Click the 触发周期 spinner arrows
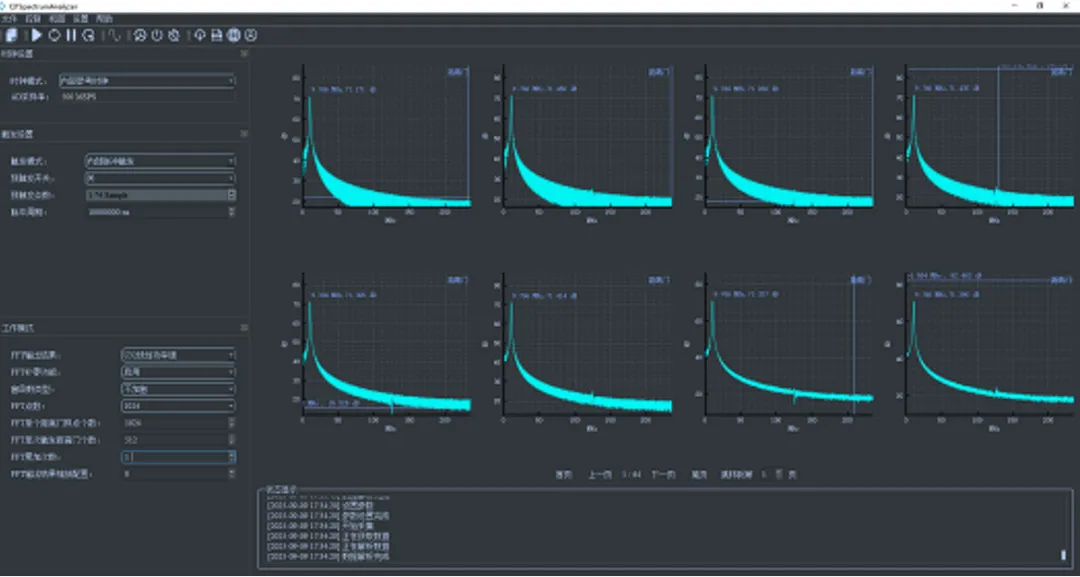Image resolution: width=1080 pixels, height=577 pixels. click(x=232, y=212)
